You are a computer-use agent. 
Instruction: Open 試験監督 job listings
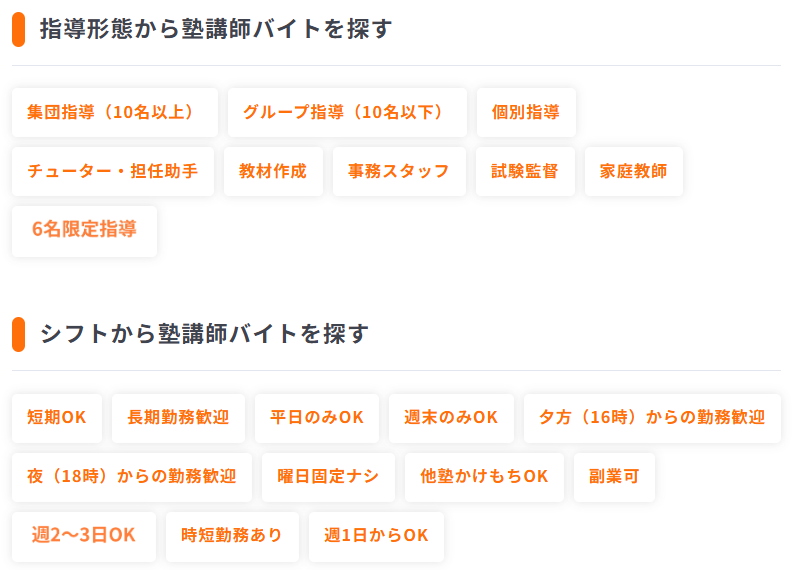[x=525, y=171]
